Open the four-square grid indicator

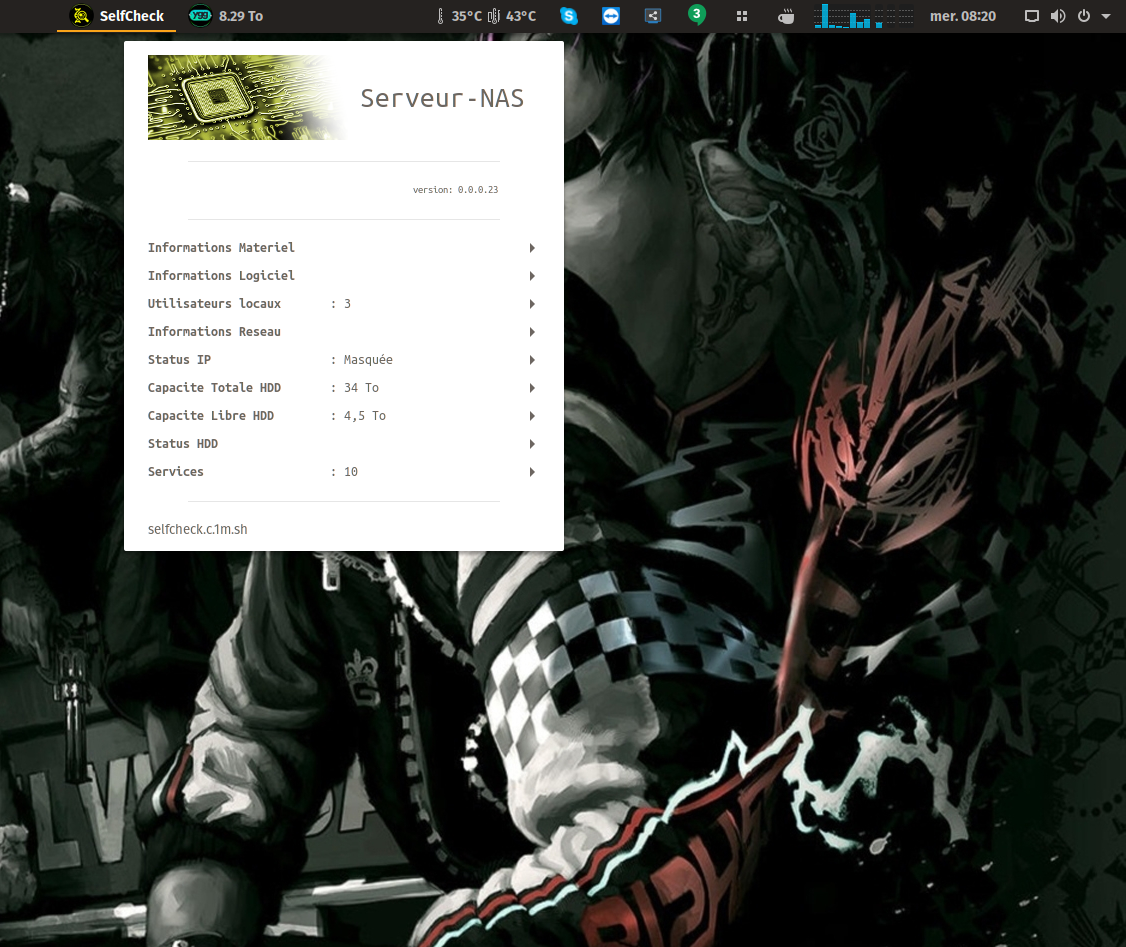point(742,16)
